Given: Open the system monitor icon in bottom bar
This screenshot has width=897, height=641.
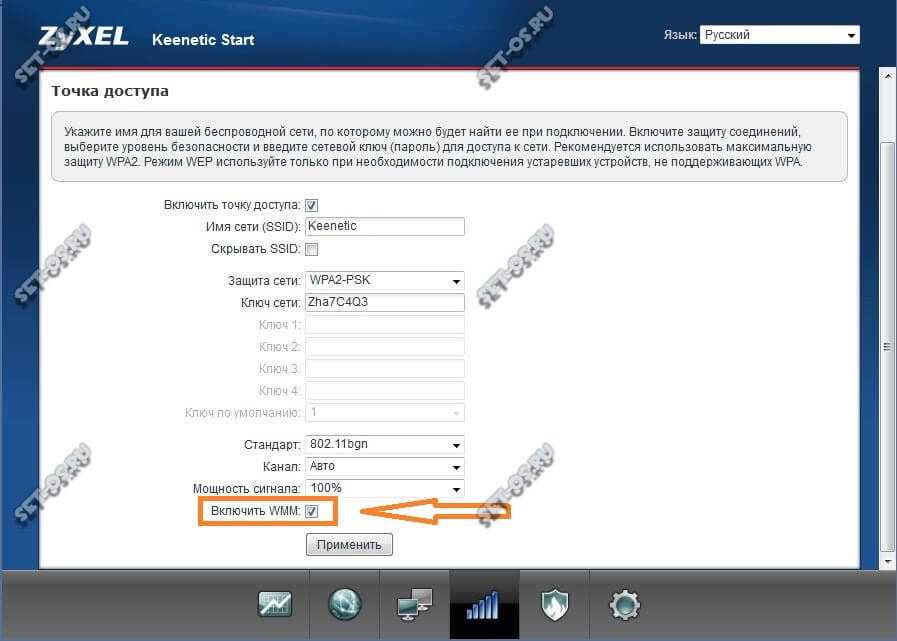Looking at the screenshot, I should [275, 604].
